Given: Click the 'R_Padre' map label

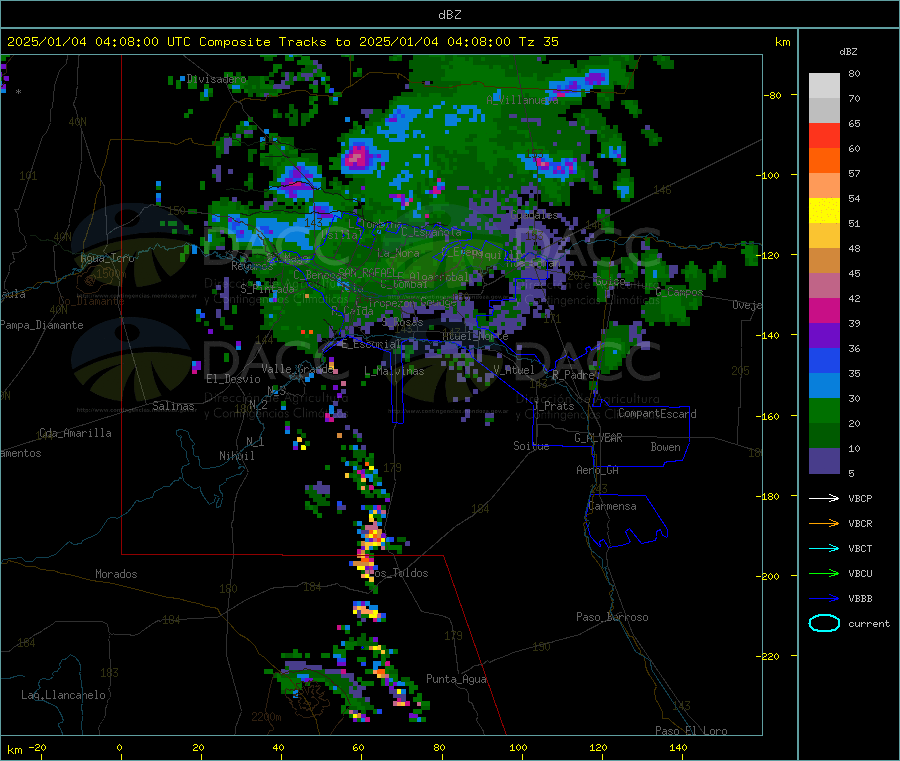Looking at the screenshot, I should pyautogui.click(x=573, y=375).
